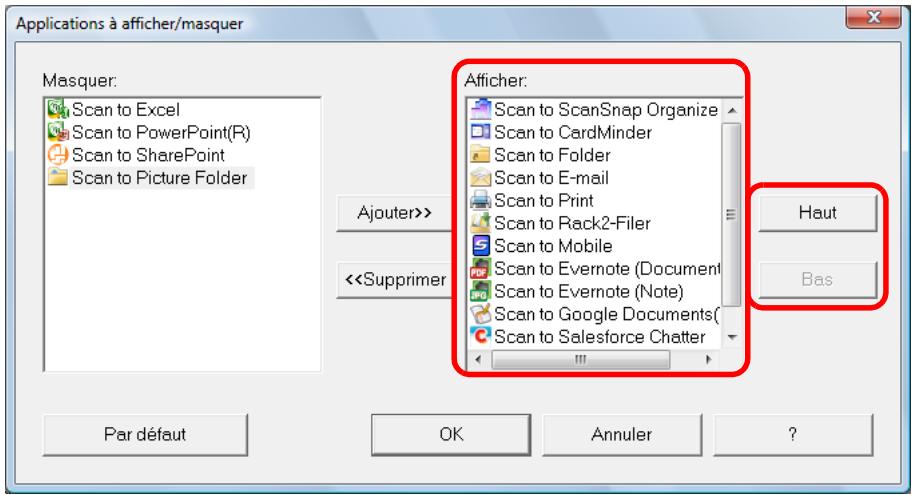Click the ScanSnap Organizer icon in Afficher list
912x495 pixels.
tap(480, 109)
